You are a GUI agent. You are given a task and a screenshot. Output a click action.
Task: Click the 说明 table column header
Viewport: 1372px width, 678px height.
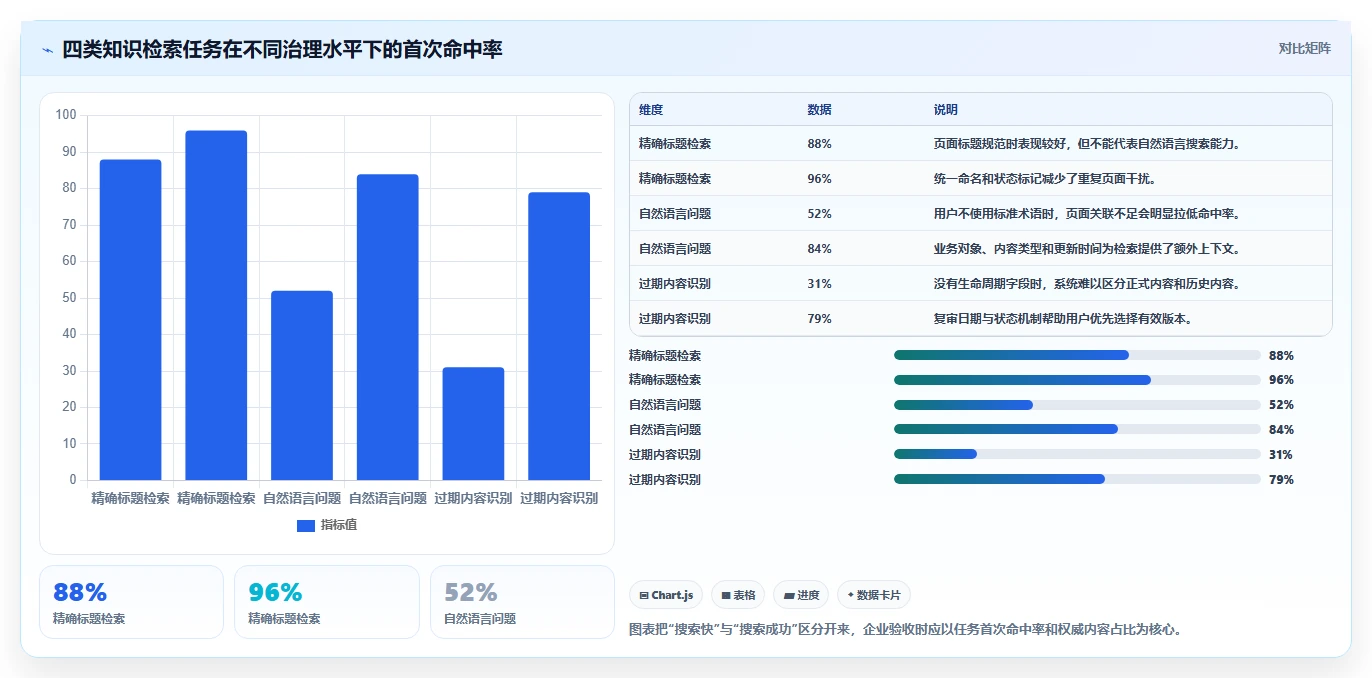(946, 110)
